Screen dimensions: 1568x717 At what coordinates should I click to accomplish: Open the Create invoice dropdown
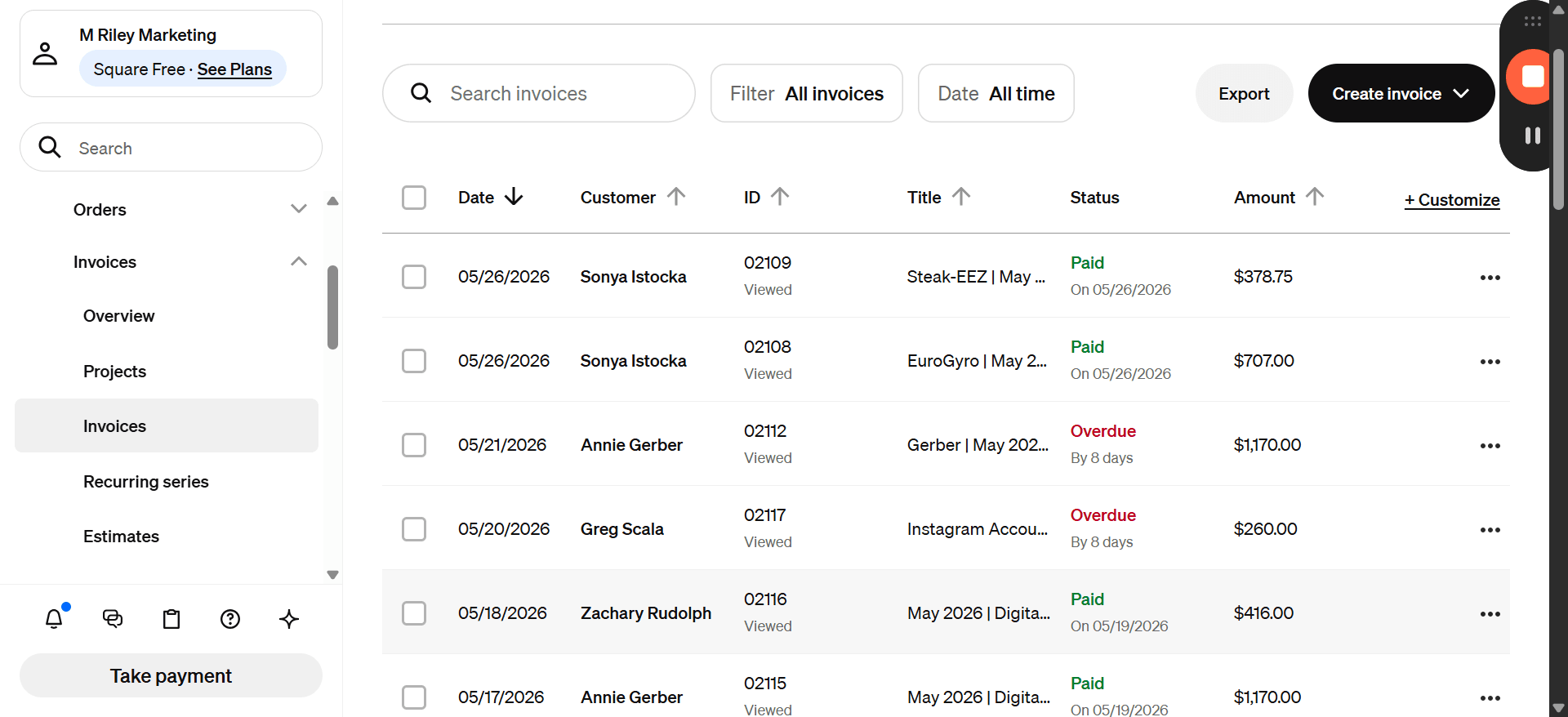[x=1401, y=93]
